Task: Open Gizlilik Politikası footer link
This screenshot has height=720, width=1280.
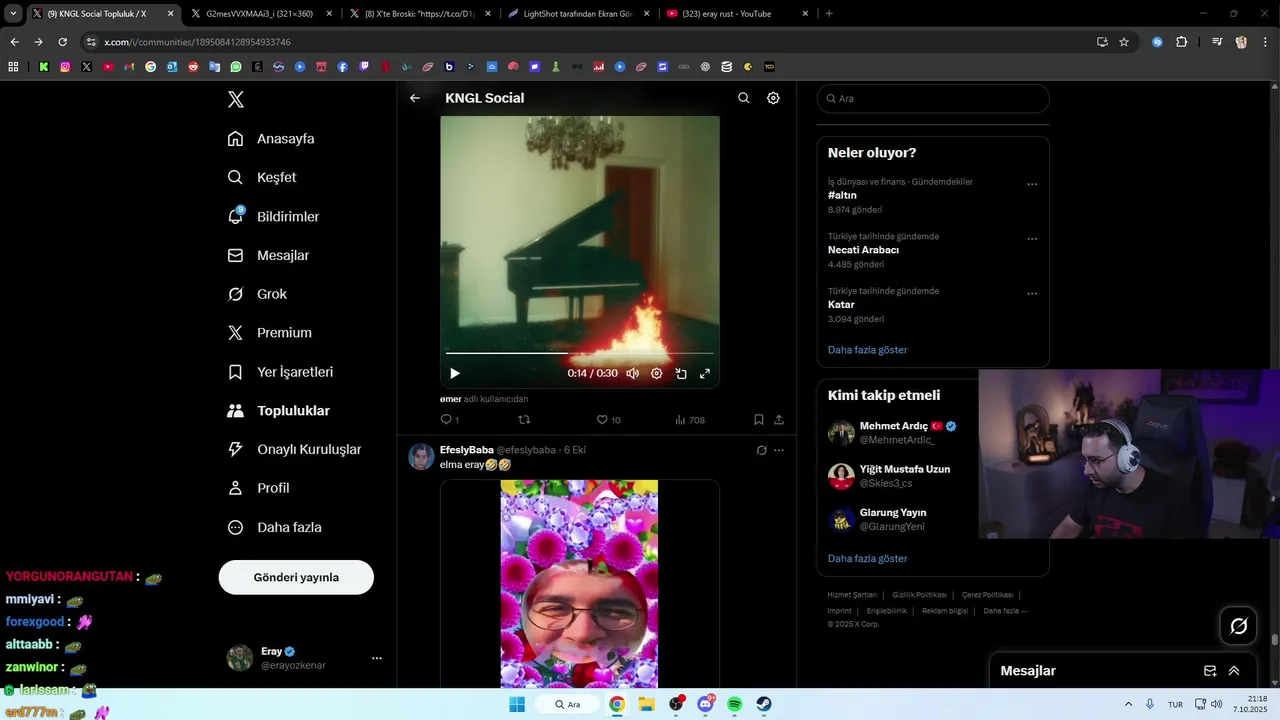Action: tap(919, 595)
